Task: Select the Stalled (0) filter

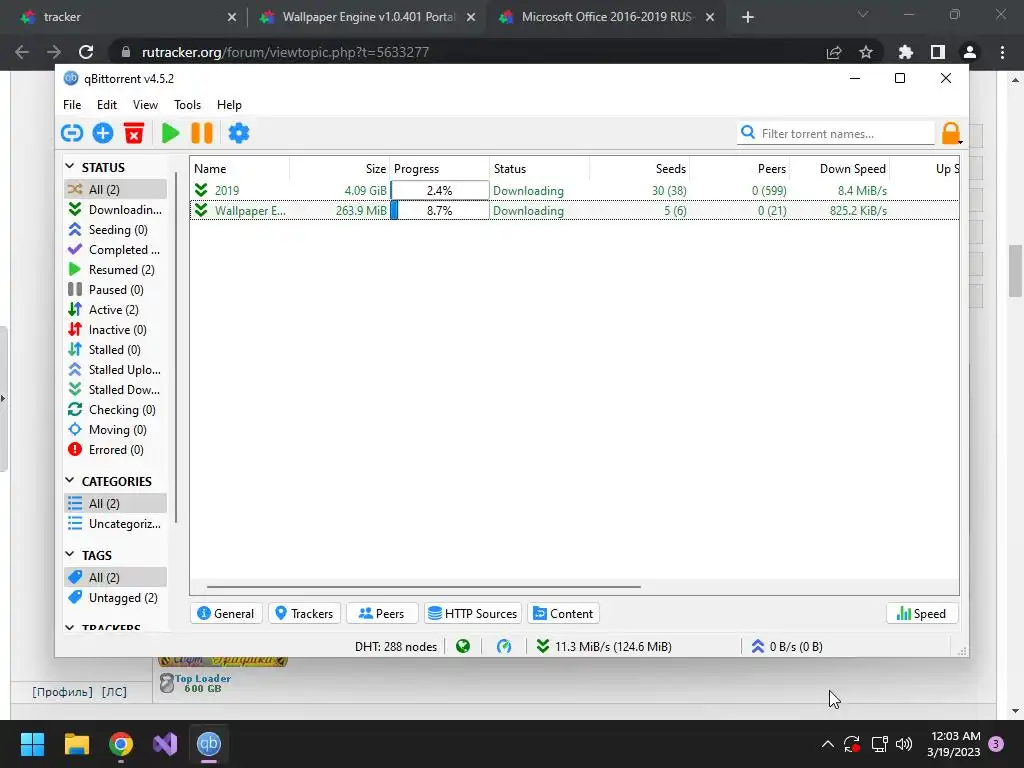Action: point(116,349)
